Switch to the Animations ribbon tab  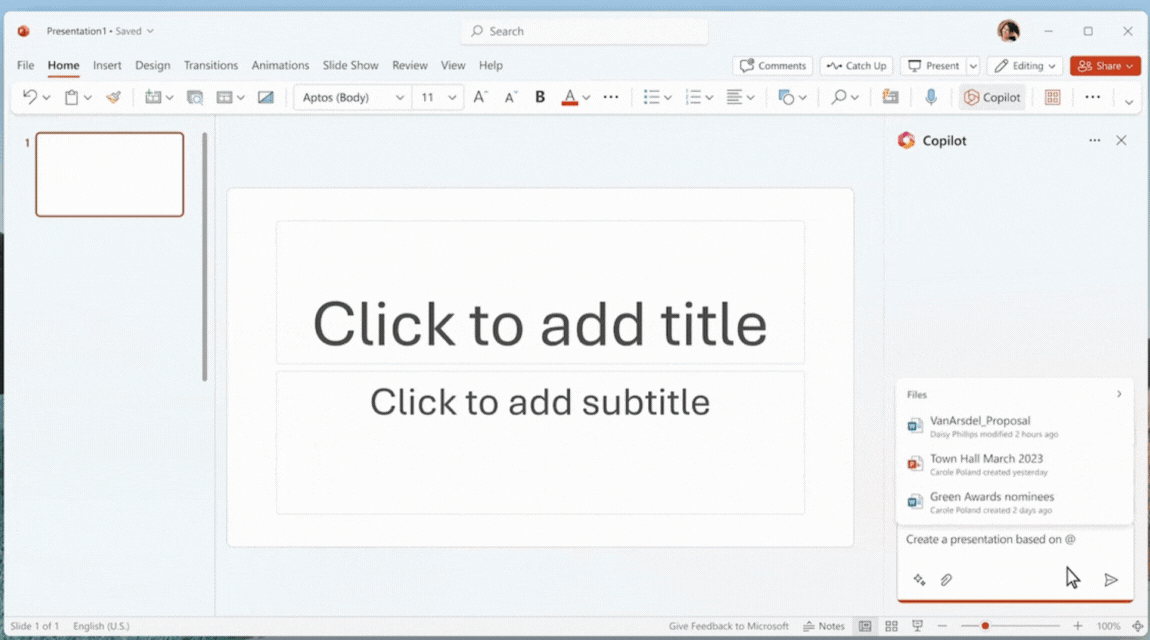coord(280,65)
